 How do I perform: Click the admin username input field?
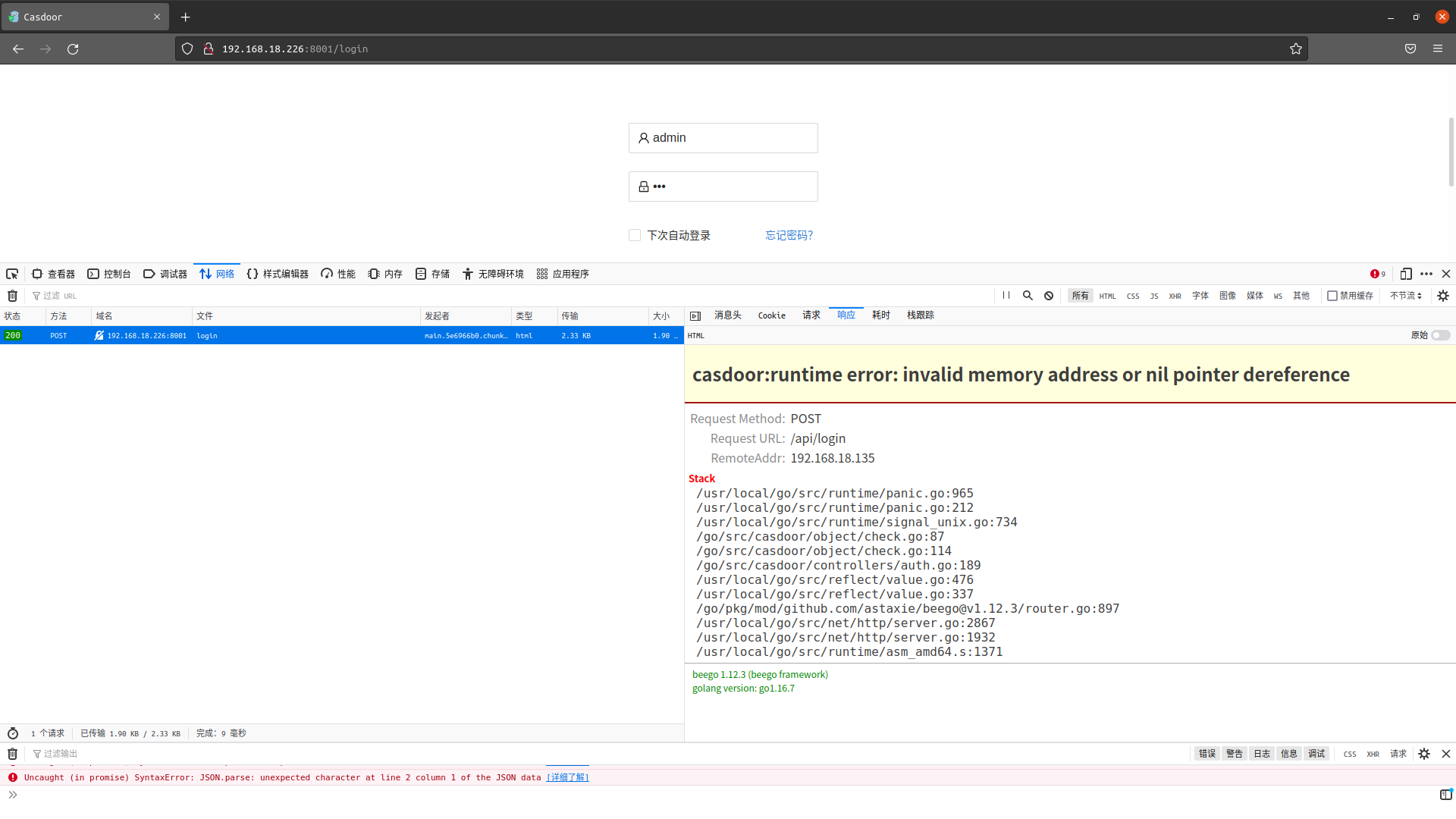coord(723,137)
